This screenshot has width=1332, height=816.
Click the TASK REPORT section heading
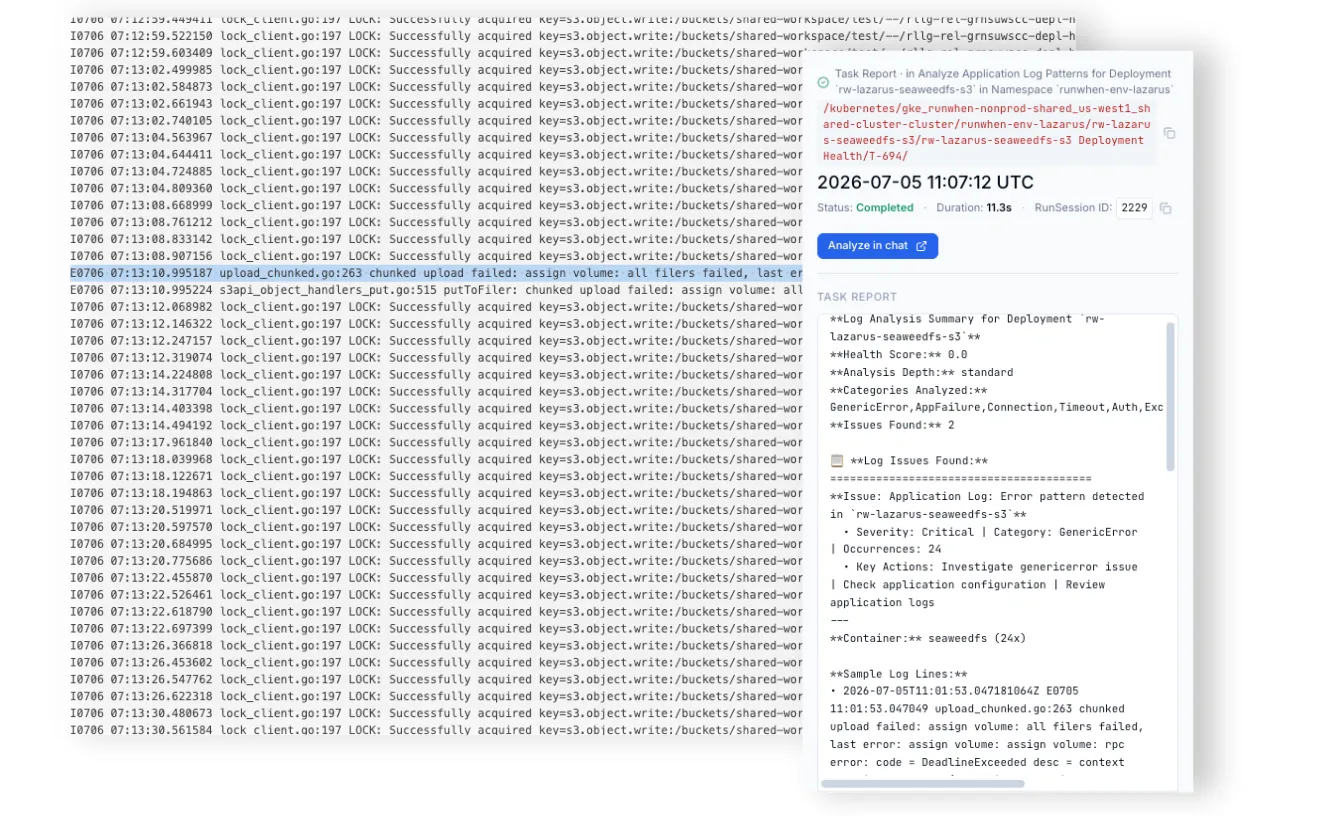tap(857, 297)
